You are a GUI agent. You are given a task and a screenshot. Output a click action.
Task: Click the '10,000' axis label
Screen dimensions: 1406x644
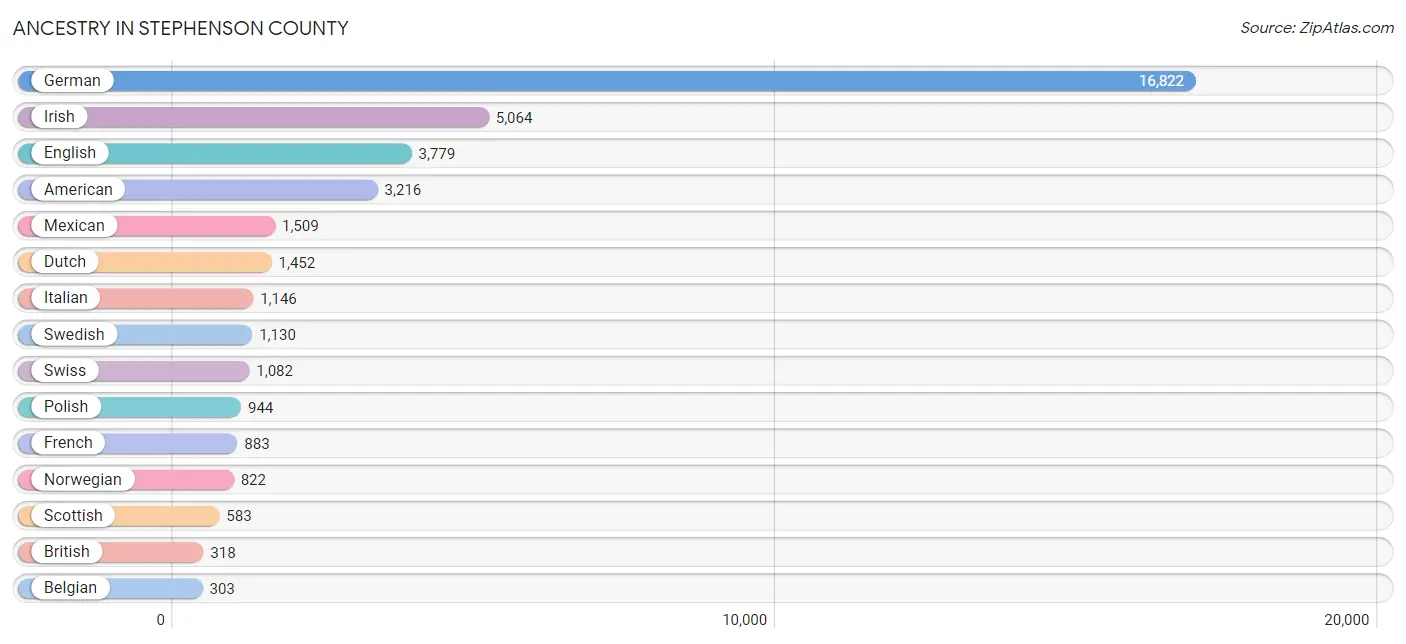pos(745,620)
